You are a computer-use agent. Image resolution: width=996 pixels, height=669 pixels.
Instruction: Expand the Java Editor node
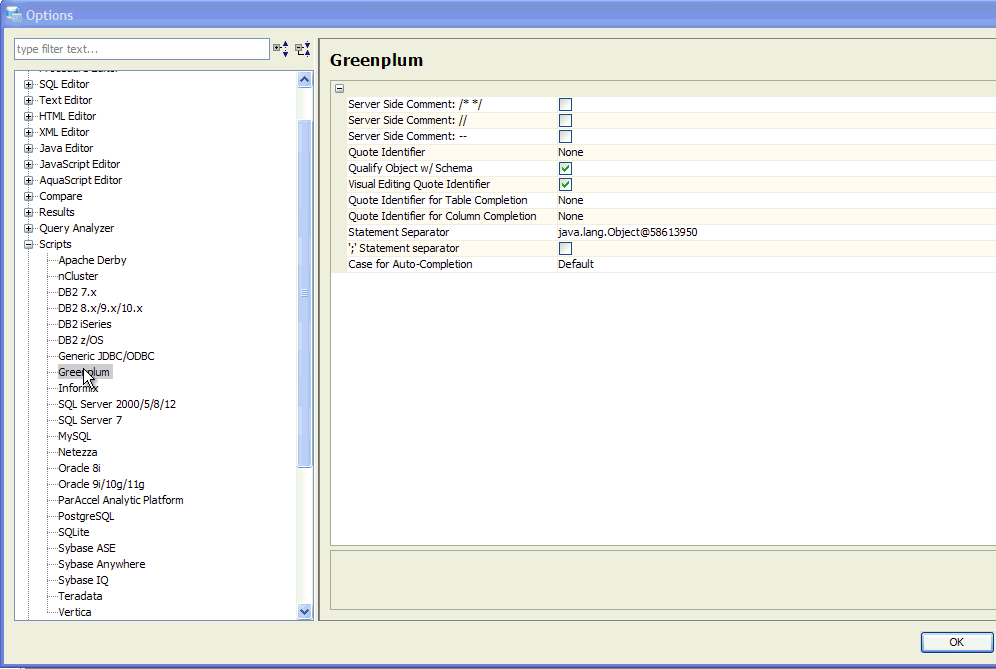point(28,148)
